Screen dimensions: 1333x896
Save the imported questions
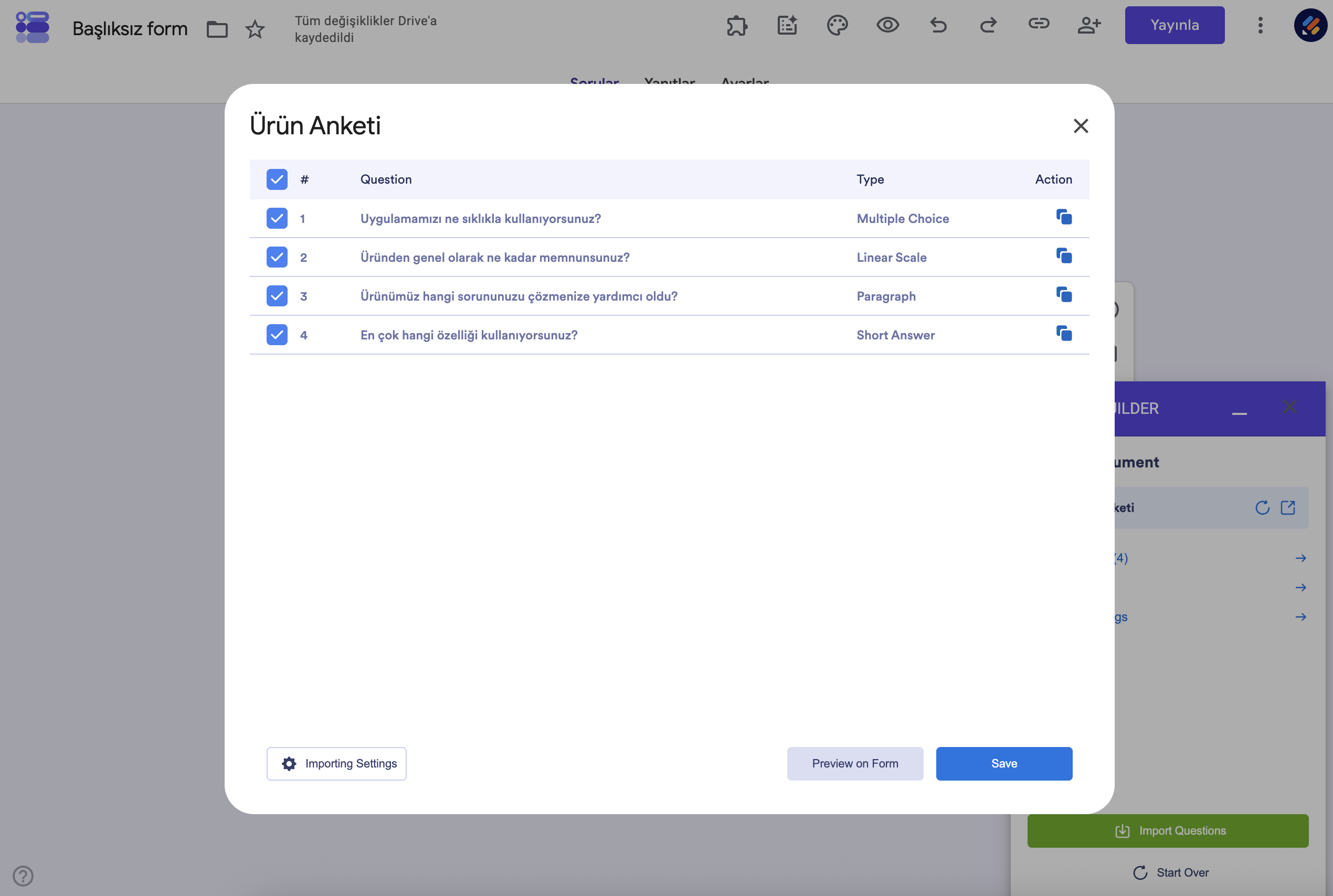click(x=1004, y=763)
